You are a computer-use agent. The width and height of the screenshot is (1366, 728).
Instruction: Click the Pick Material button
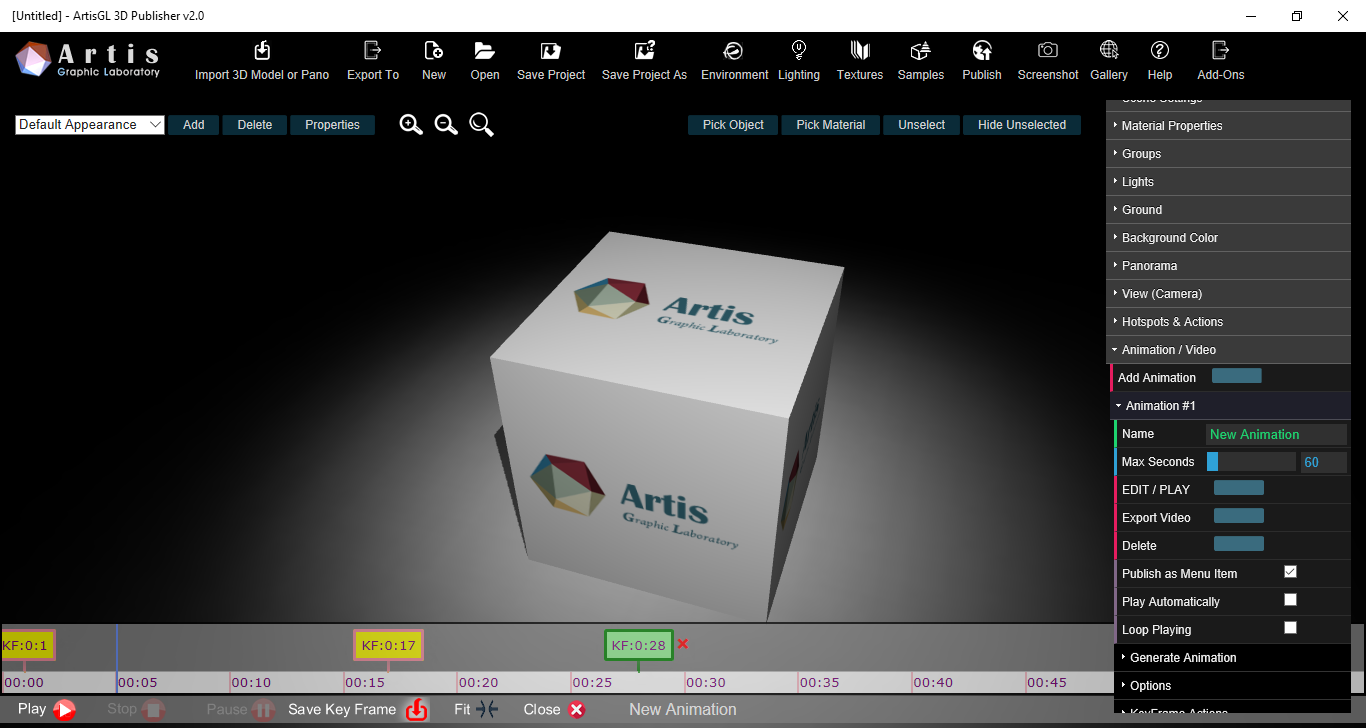click(831, 125)
